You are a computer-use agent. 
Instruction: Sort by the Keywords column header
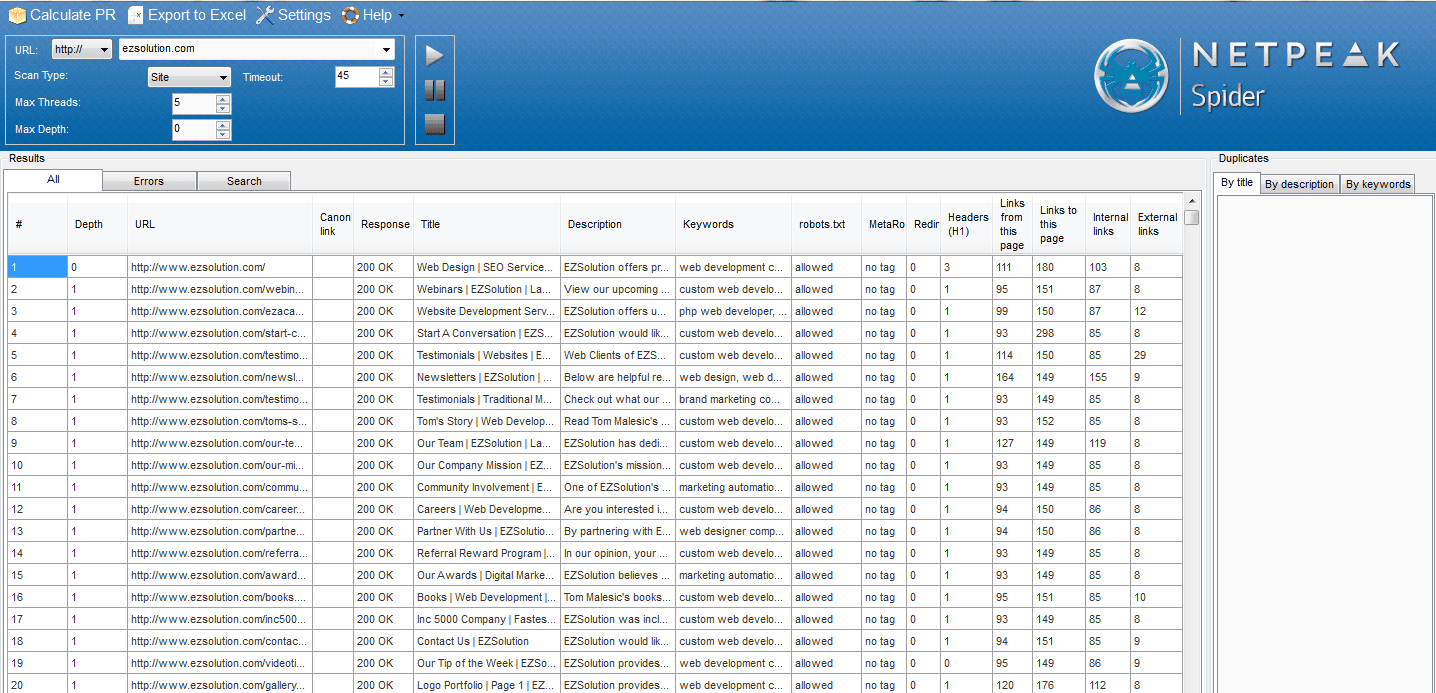[733, 224]
